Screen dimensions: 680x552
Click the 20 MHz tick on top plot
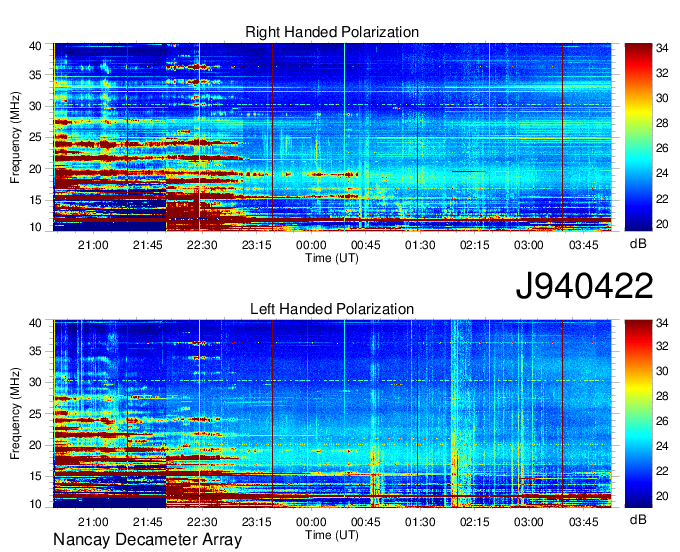36,169
